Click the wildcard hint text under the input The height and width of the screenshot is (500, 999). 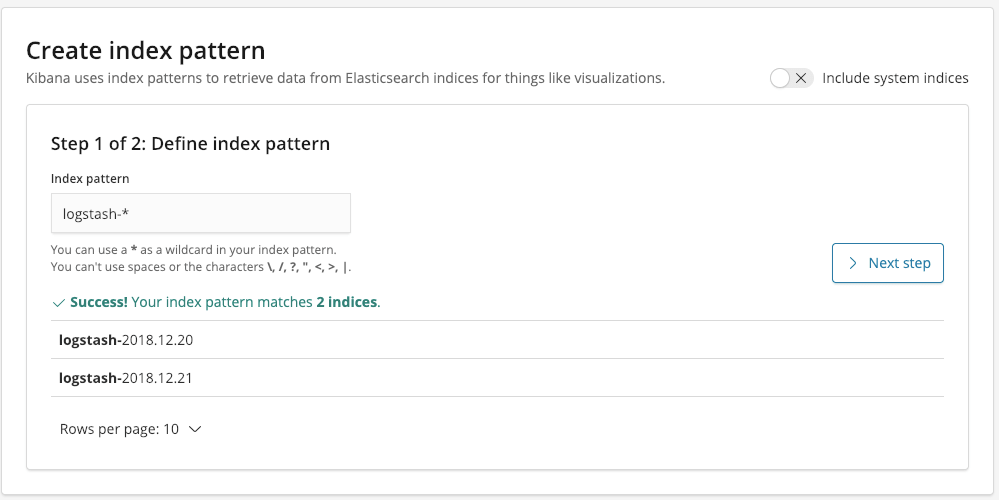click(194, 250)
